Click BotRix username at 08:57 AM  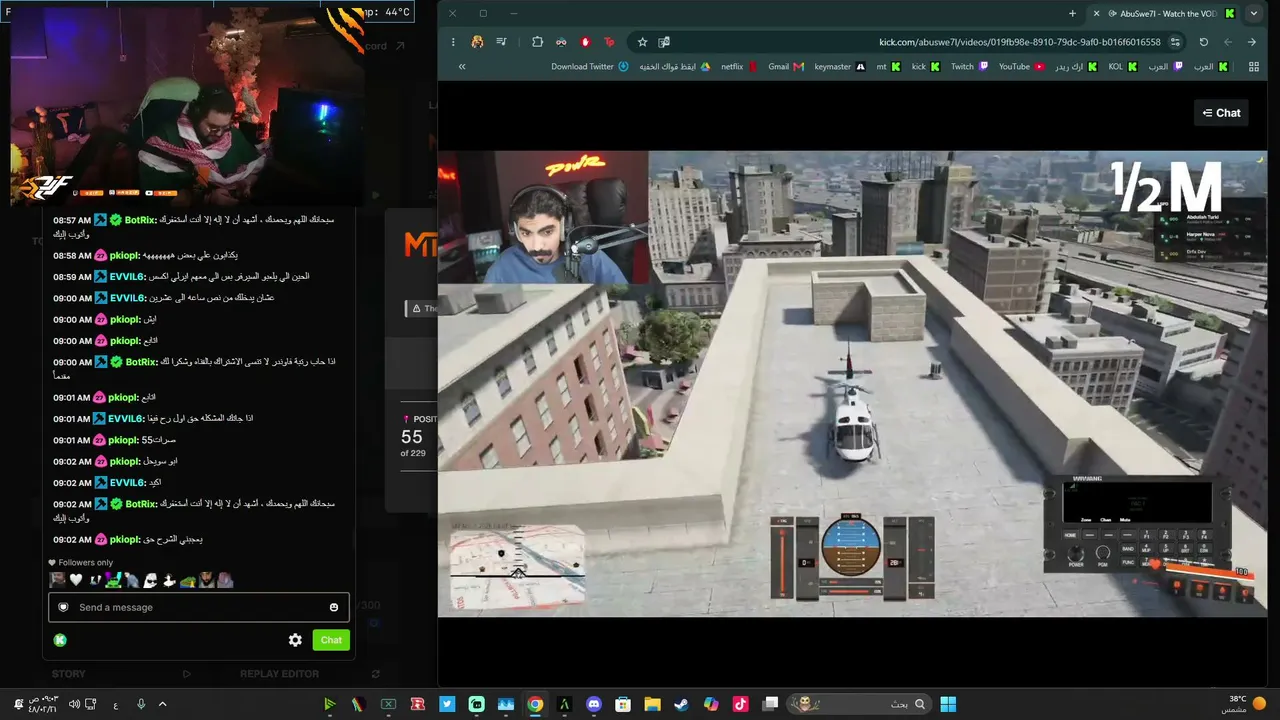(141, 220)
